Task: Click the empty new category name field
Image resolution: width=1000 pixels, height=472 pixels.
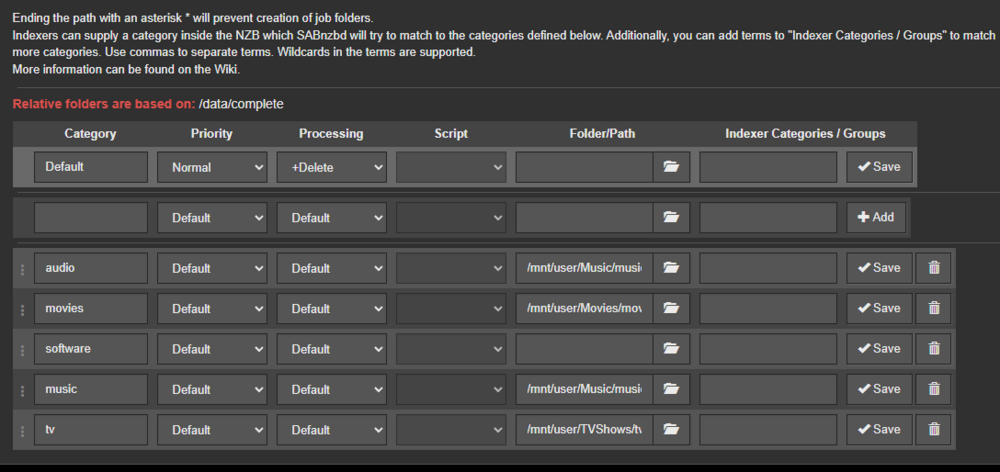Action: pos(91,218)
